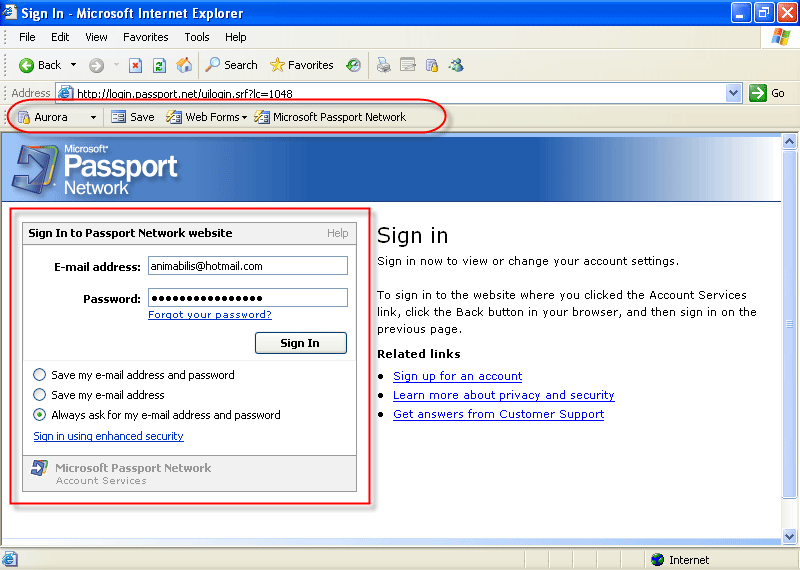Select Always ask for e-mail and password
This screenshot has width=800, height=570.
(x=39, y=415)
